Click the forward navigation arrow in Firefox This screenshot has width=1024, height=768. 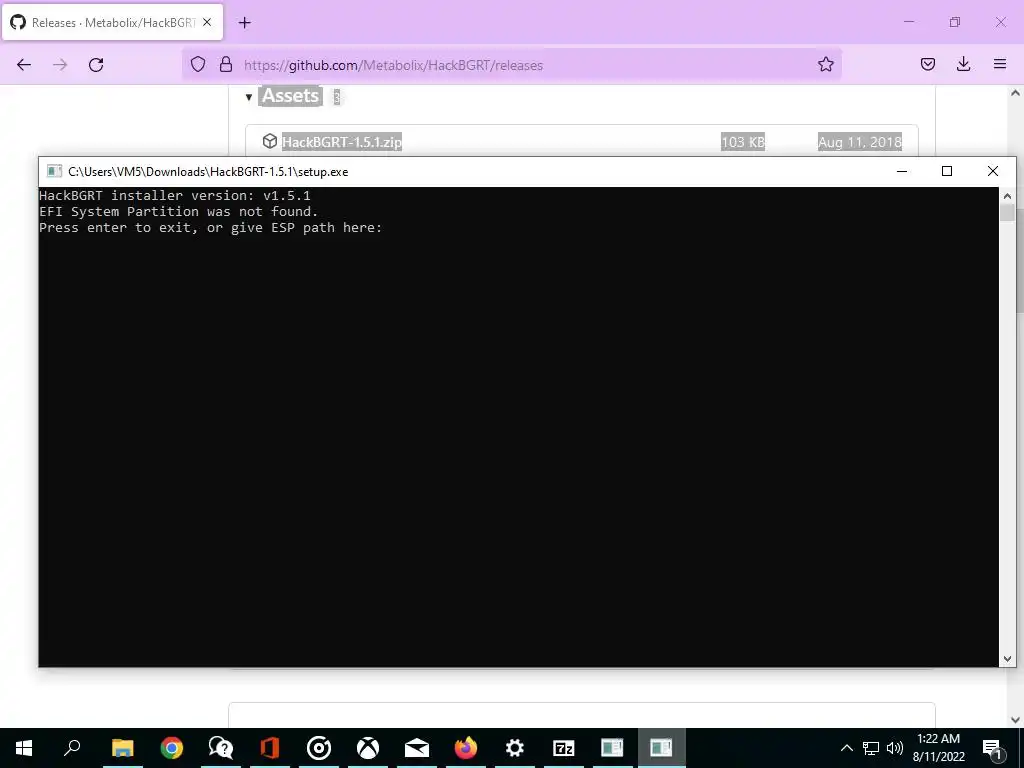click(60, 65)
